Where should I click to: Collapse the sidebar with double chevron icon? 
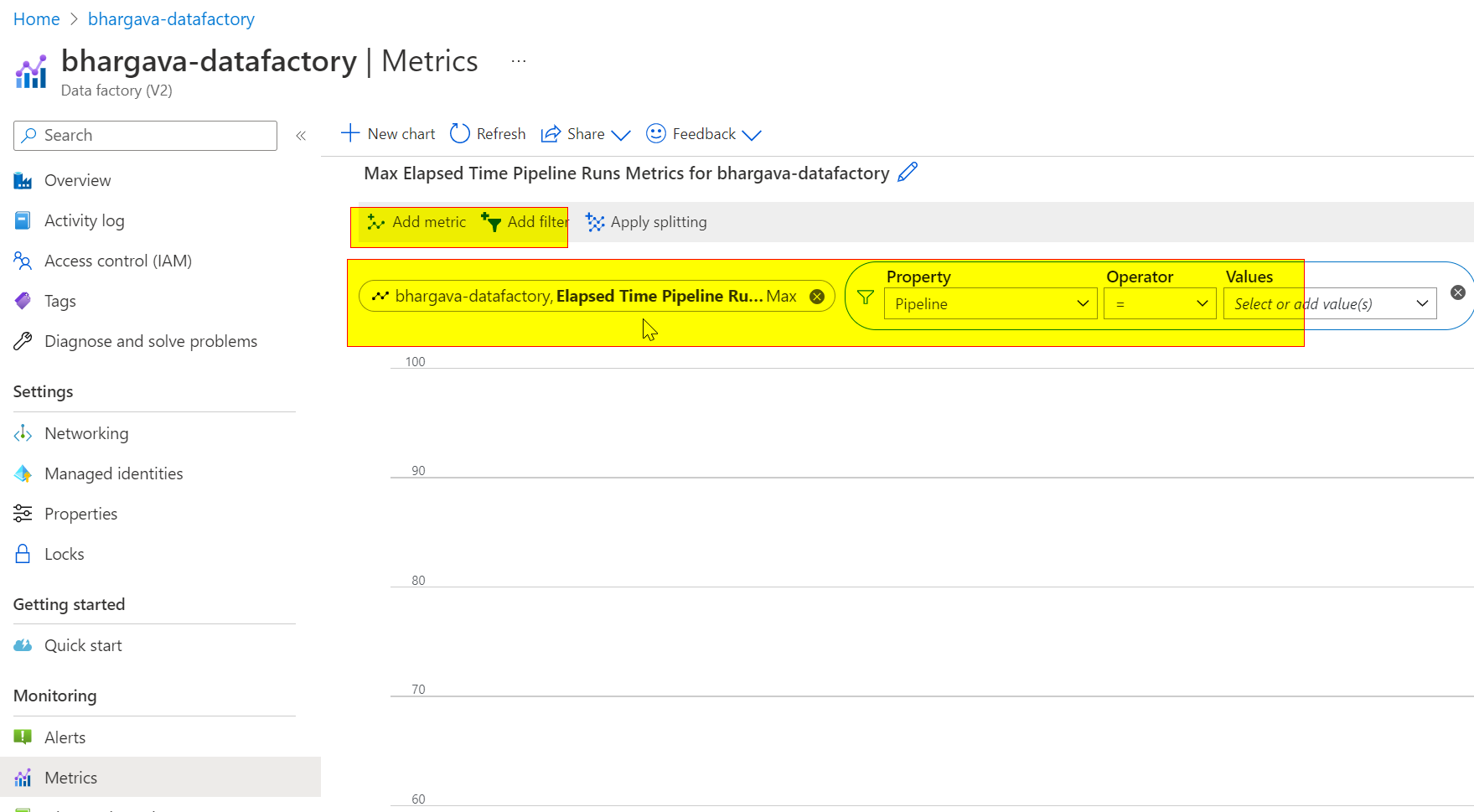tap(301, 136)
